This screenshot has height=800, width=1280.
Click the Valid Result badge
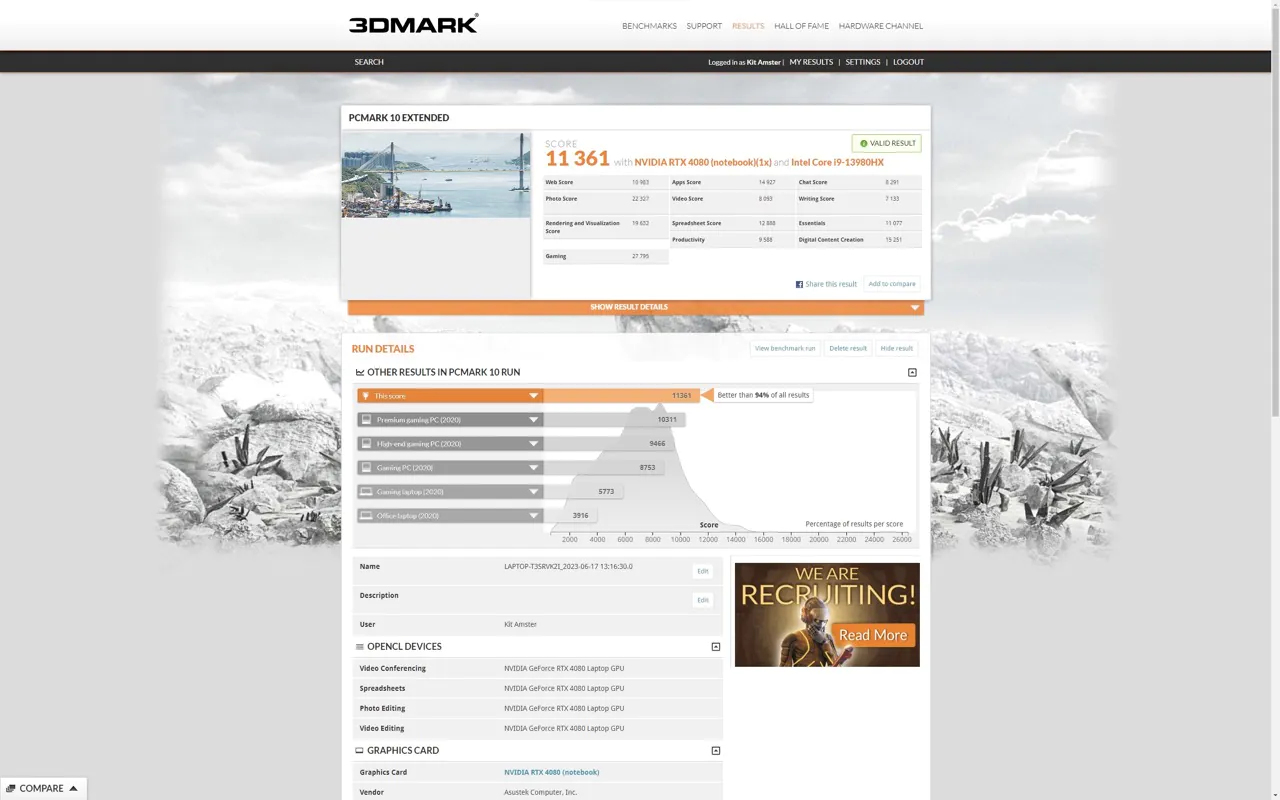click(x=887, y=143)
